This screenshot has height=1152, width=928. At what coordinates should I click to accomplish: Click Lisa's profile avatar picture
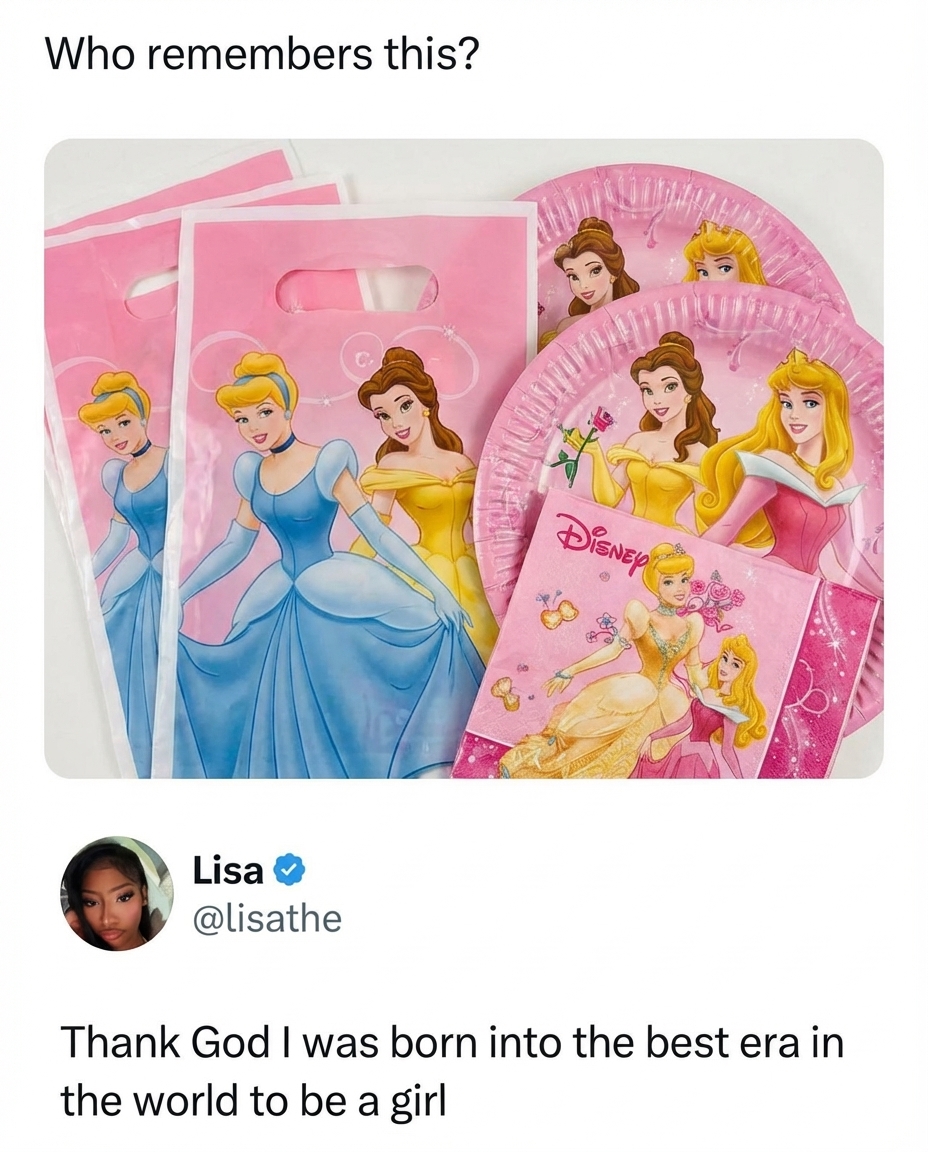pyautogui.click(x=117, y=893)
